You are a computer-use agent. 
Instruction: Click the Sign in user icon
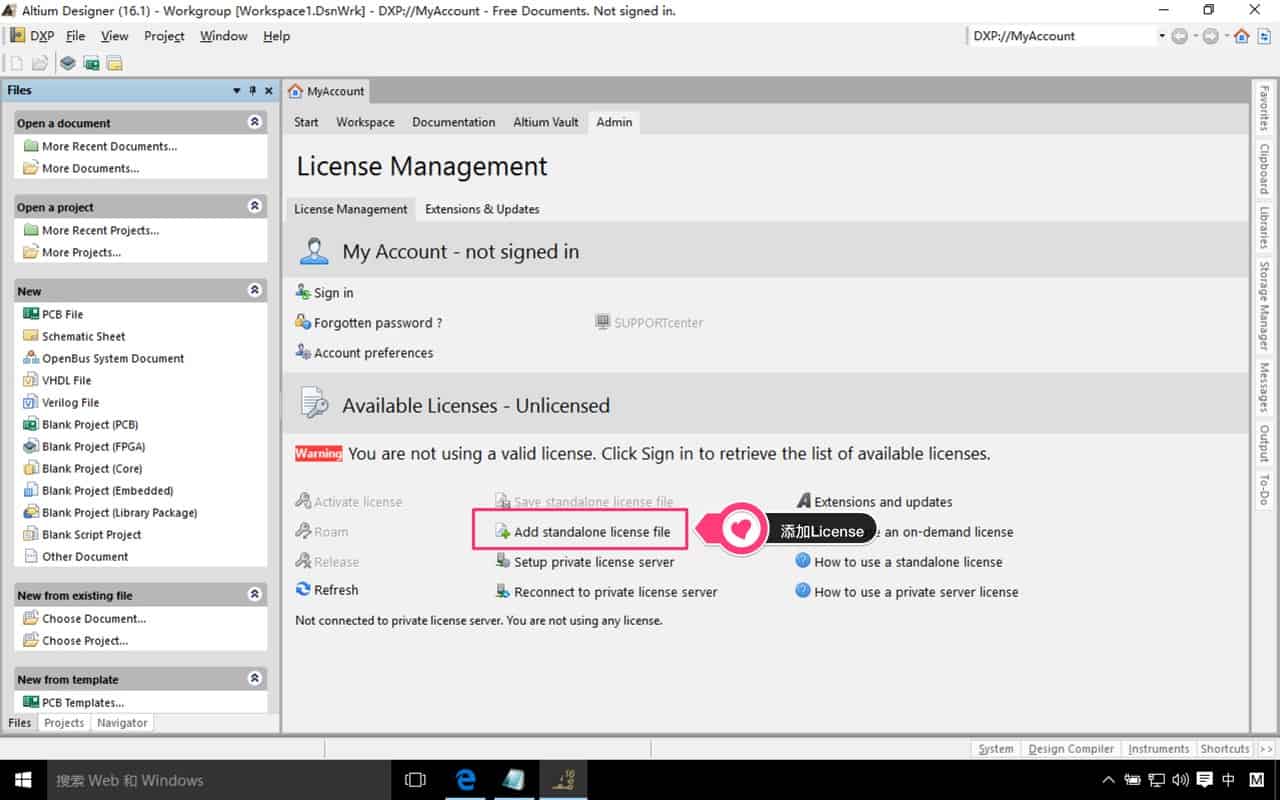(x=303, y=292)
